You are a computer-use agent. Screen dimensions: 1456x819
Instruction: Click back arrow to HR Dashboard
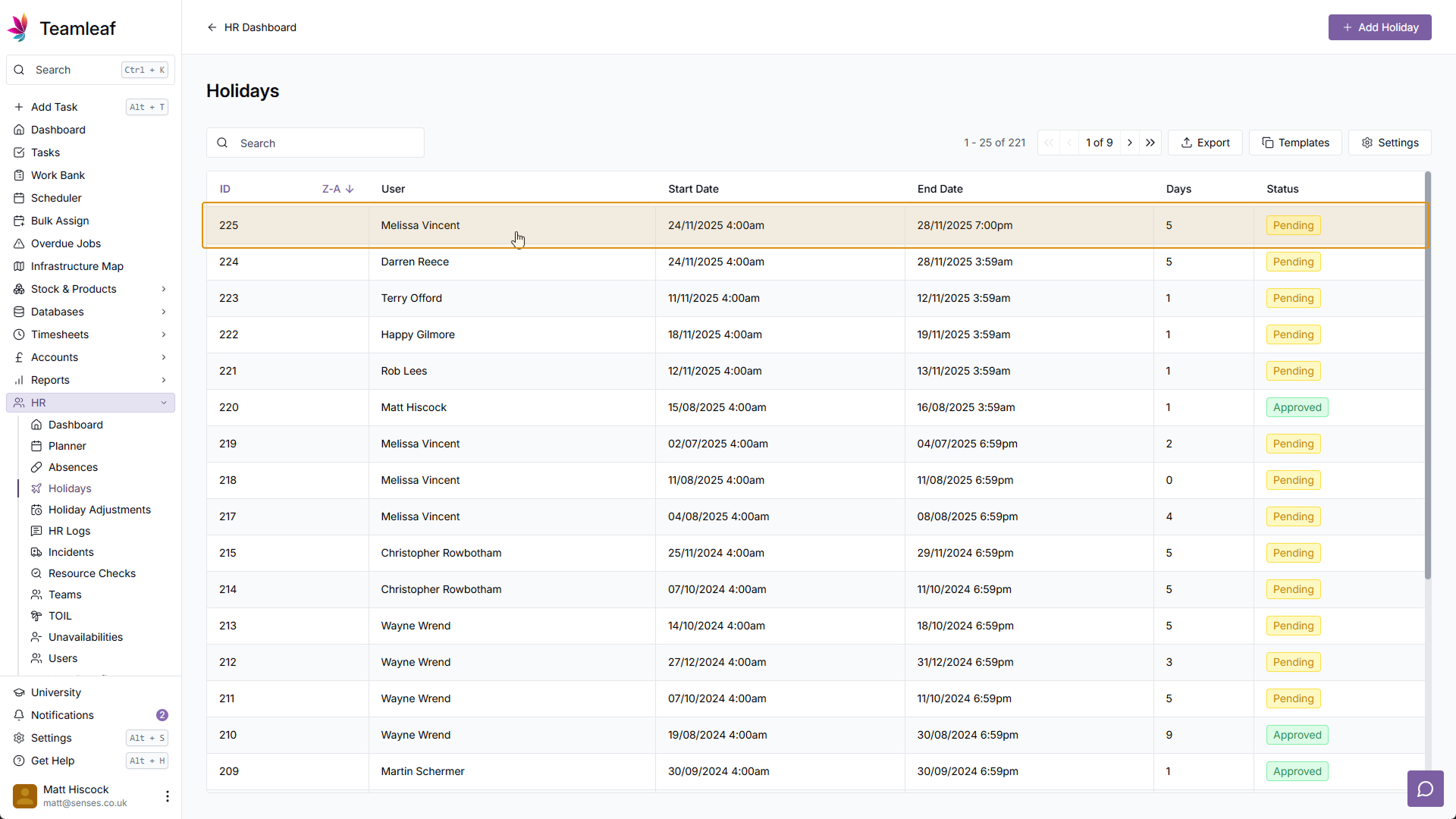pyautogui.click(x=212, y=27)
